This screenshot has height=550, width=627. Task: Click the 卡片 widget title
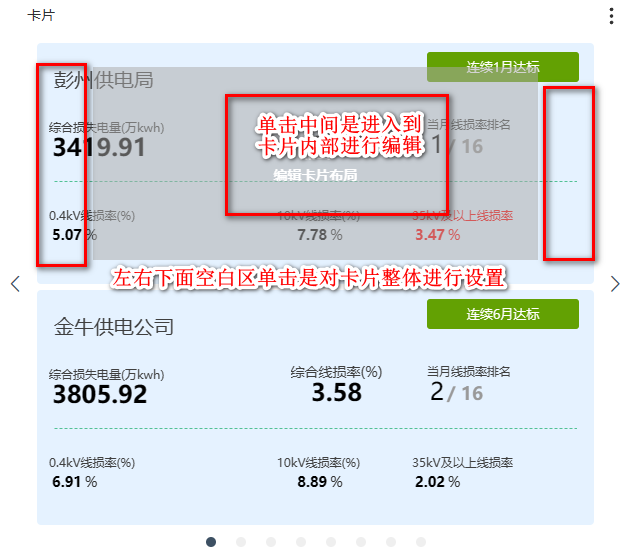tap(41, 16)
